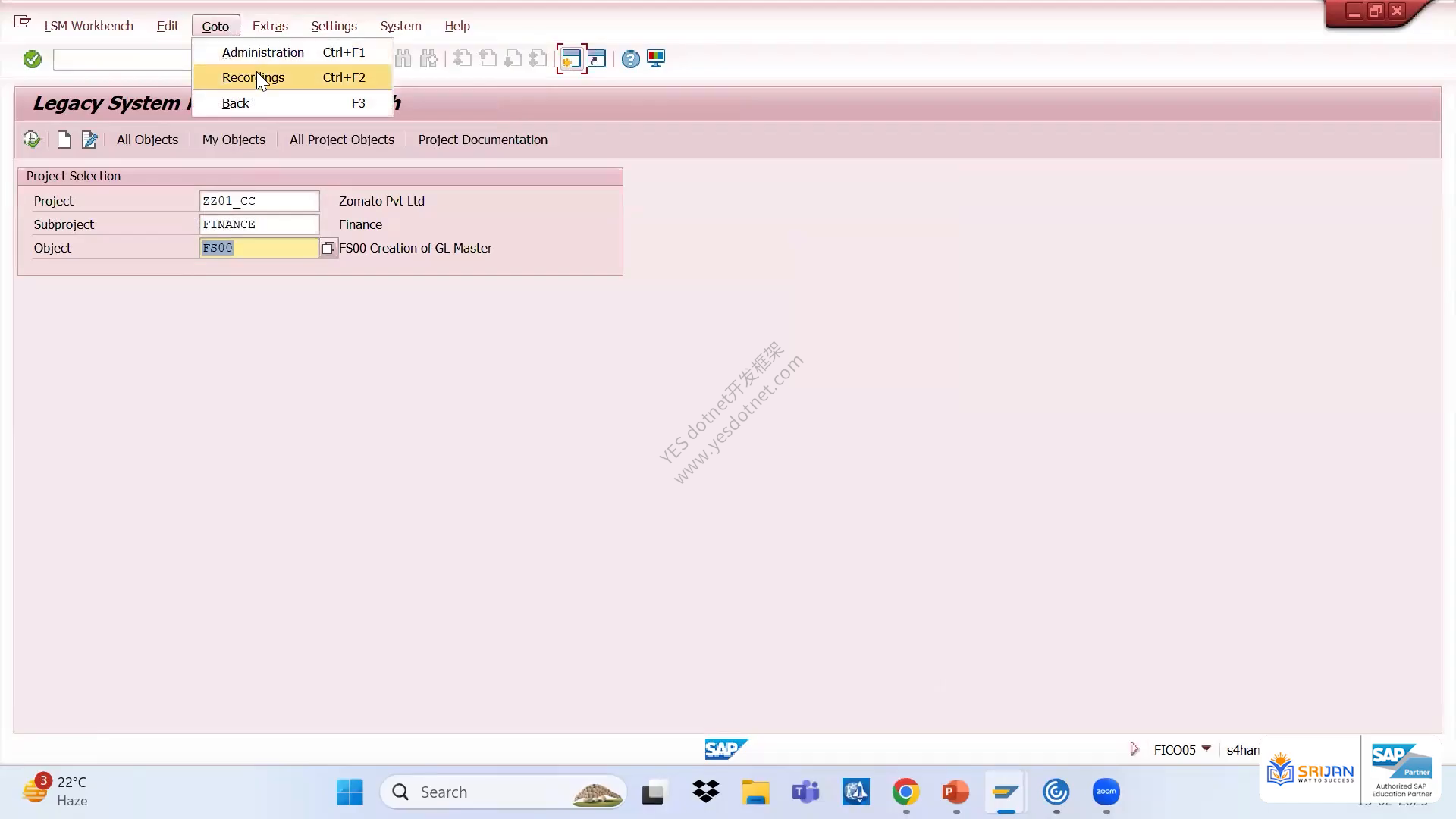Open the Object field value help button

click(x=328, y=248)
